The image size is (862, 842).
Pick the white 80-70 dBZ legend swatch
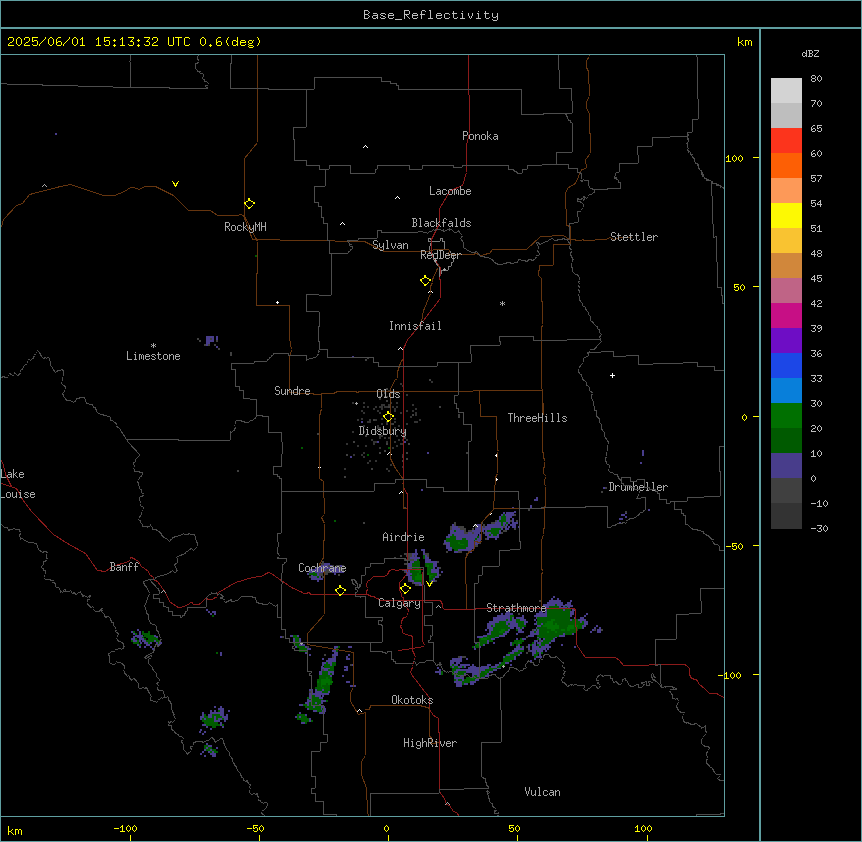tap(786, 91)
